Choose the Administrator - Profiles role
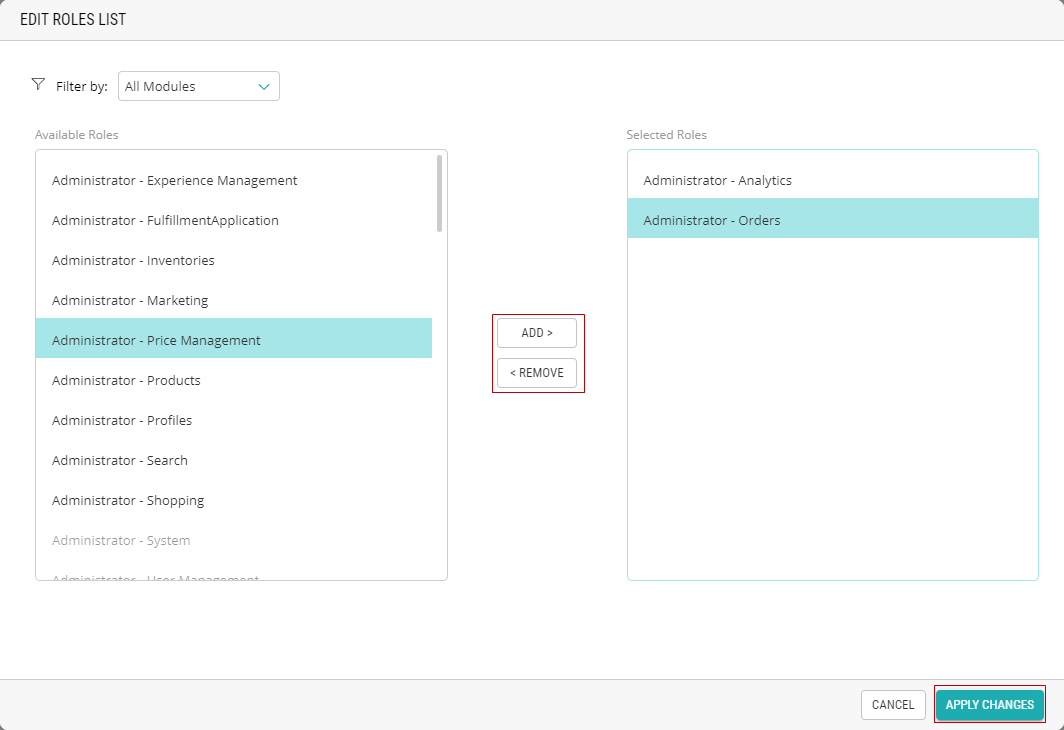1064x730 pixels. [122, 421]
